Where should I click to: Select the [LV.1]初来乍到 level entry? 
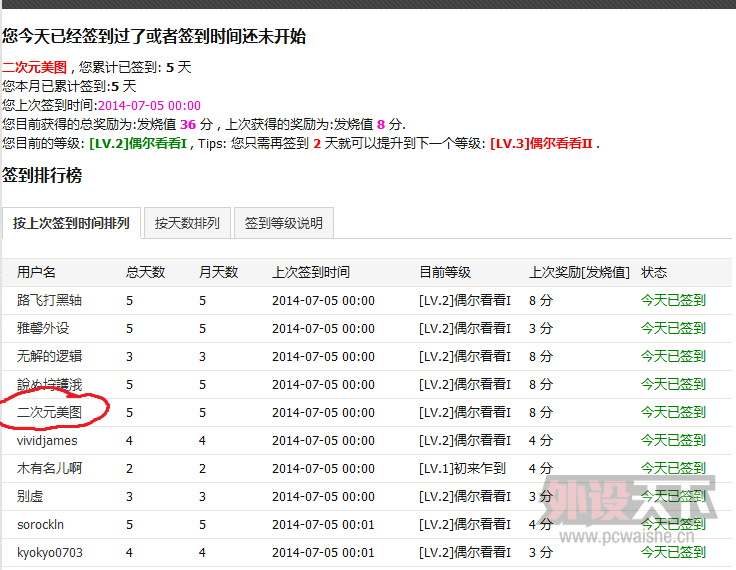[x=462, y=468]
